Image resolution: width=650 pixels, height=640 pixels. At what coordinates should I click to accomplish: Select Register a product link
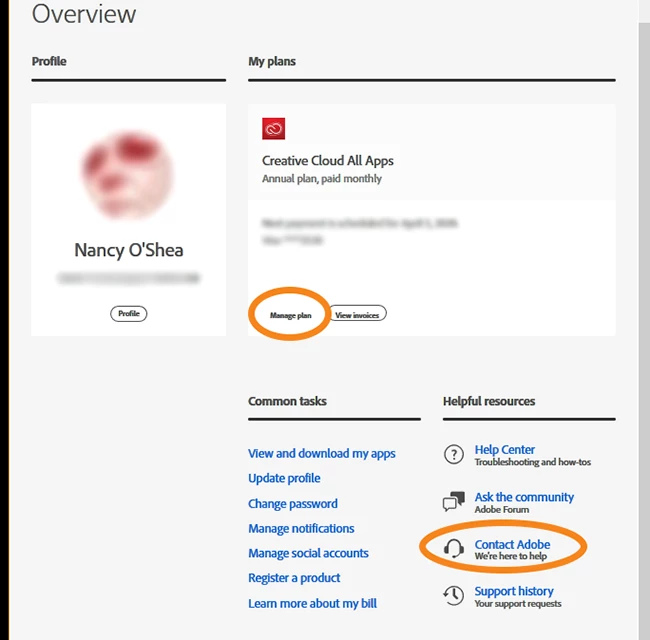[x=294, y=578]
